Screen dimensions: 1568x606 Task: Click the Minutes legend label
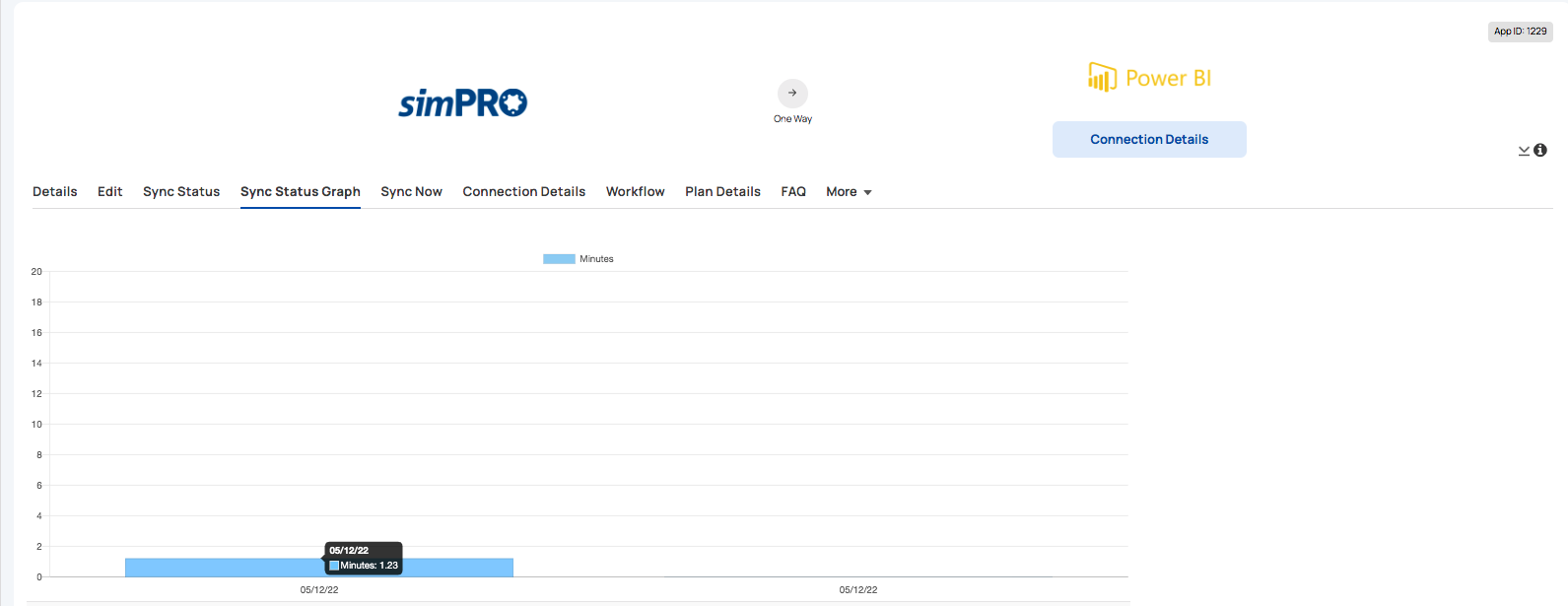[596, 259]
